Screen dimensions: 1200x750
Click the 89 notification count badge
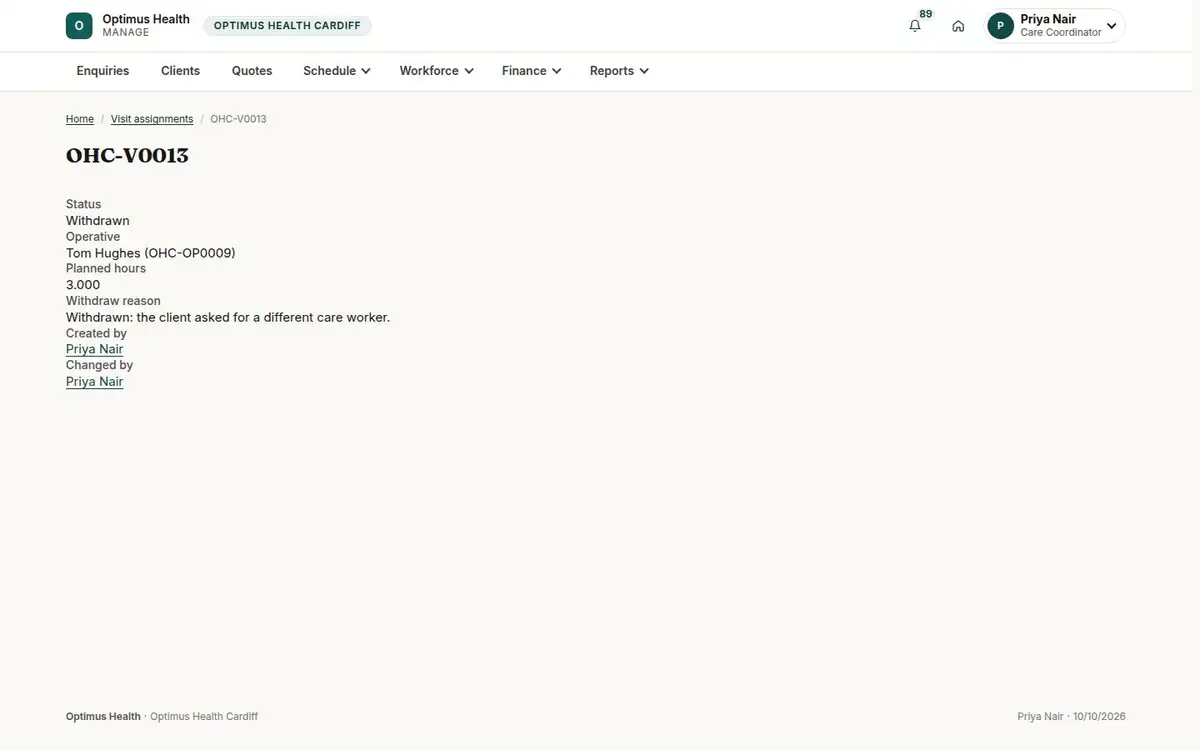pos(926,14)
